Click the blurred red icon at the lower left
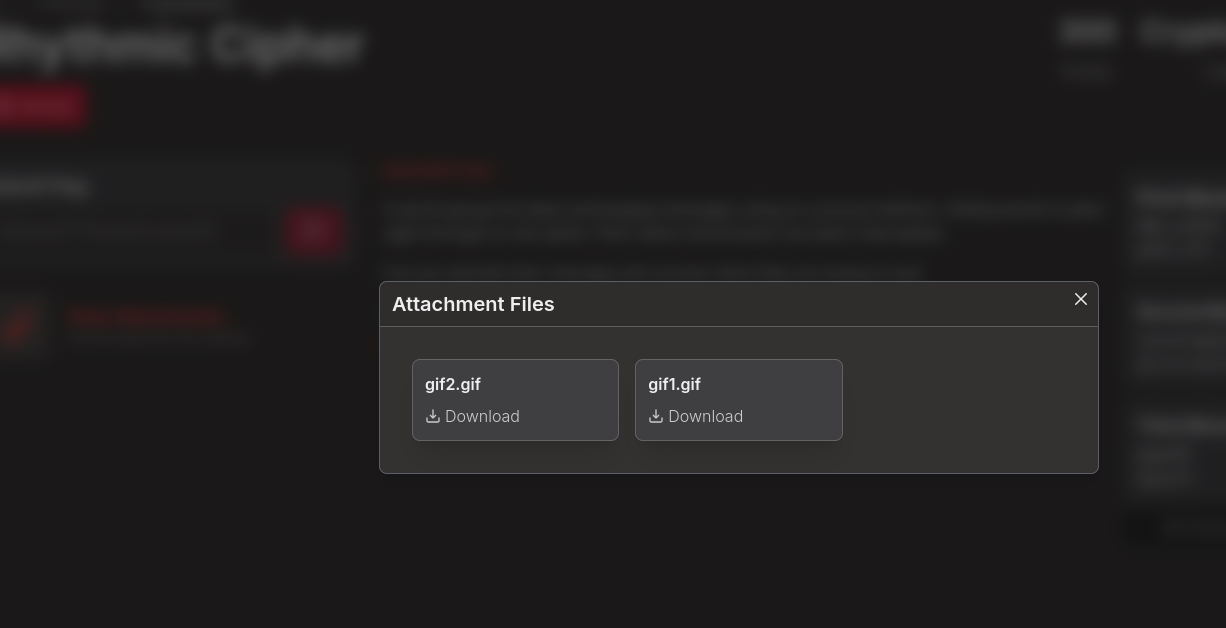 (x=20, y=325)
